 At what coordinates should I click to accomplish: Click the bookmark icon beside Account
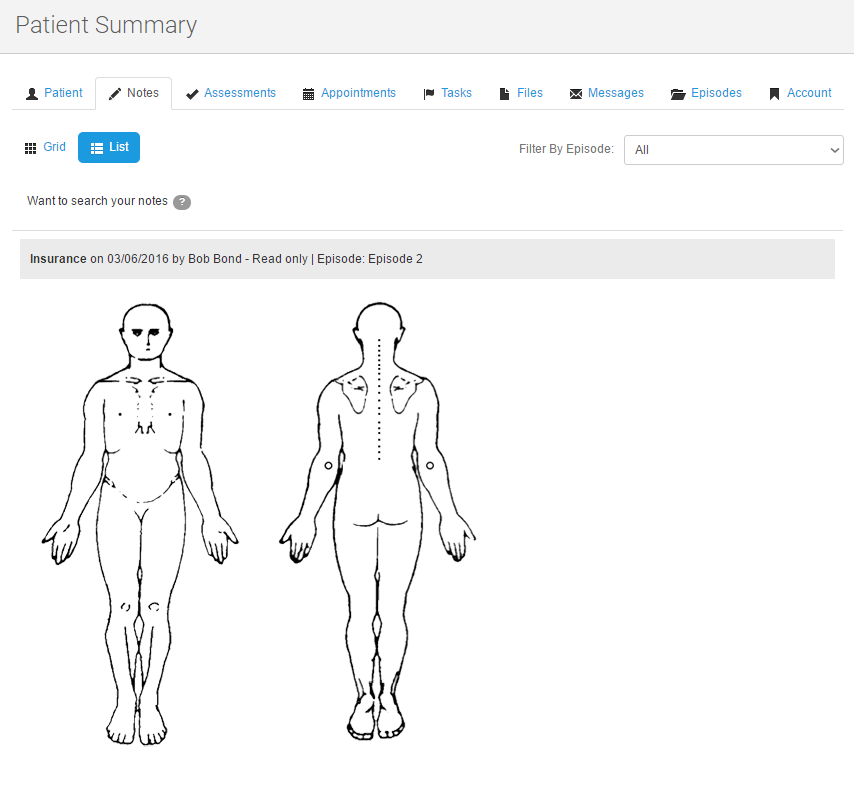(774, 94)
